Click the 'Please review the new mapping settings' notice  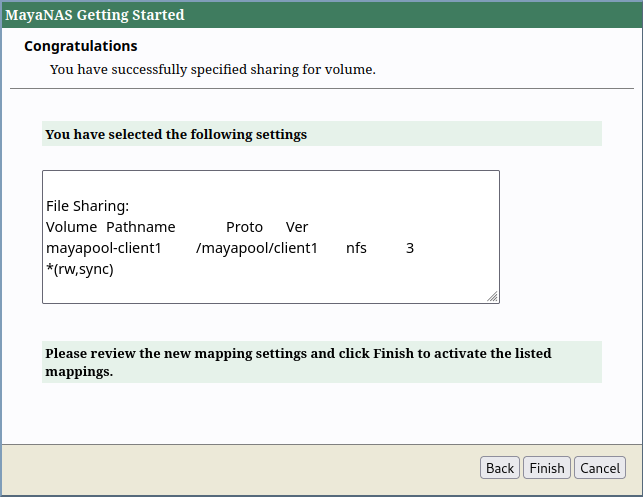(x=298, y=362)
